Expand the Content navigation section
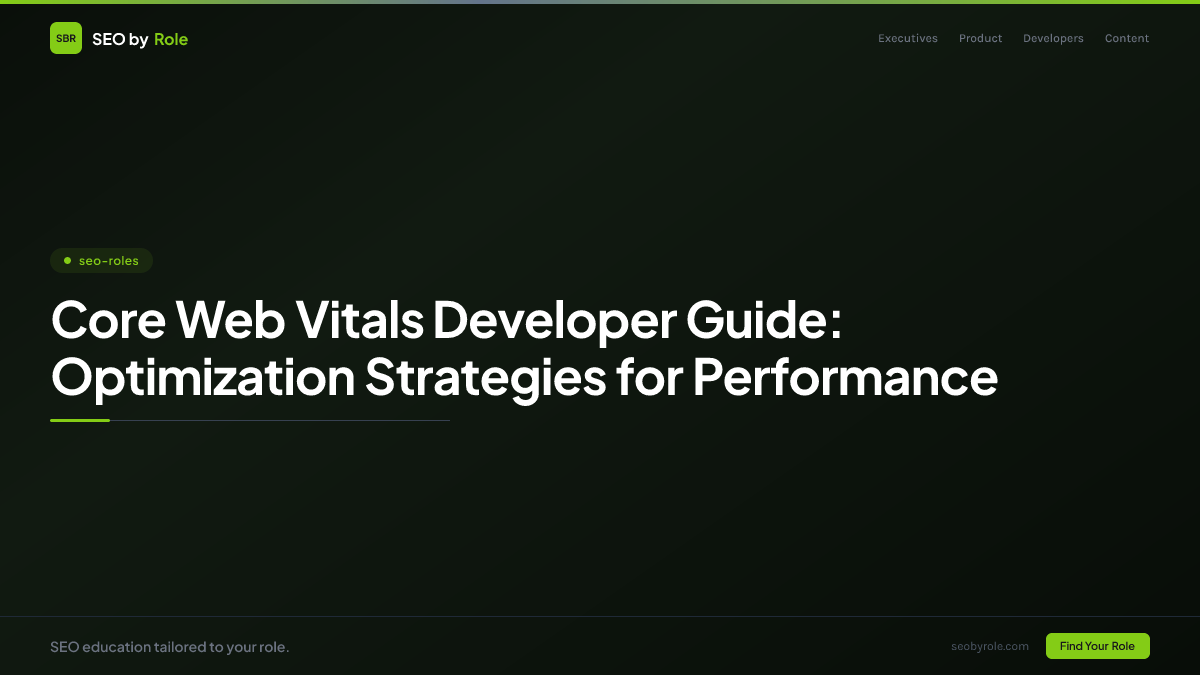 point(1127,38)
